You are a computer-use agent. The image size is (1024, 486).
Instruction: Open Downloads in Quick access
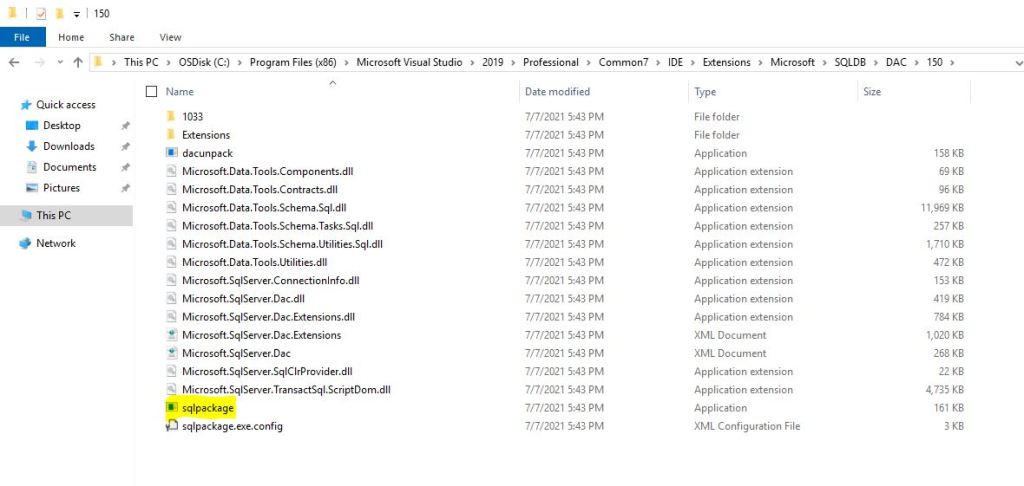click(x=68, y=147)
